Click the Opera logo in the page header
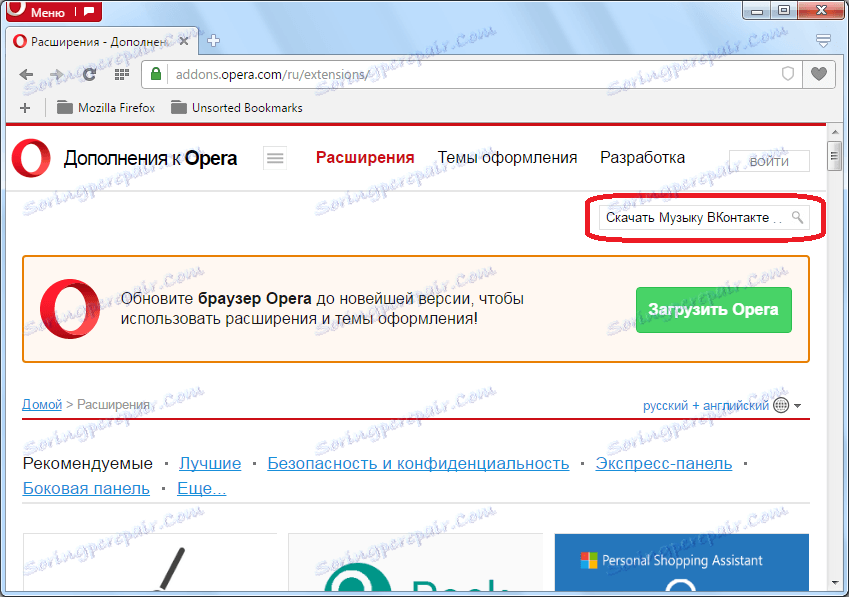This screenshot has height=597, width=849. pos(30,158)
